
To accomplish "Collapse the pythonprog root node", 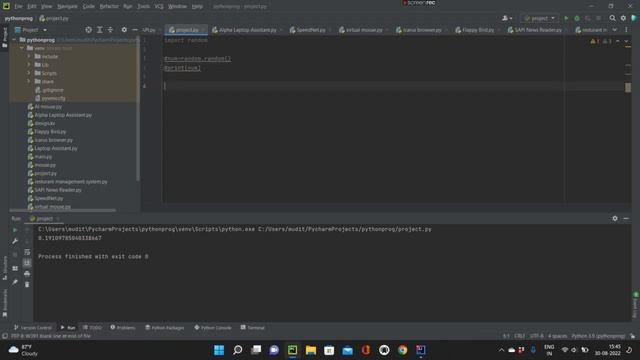I will pyautogui.click(x=14, y=40).
